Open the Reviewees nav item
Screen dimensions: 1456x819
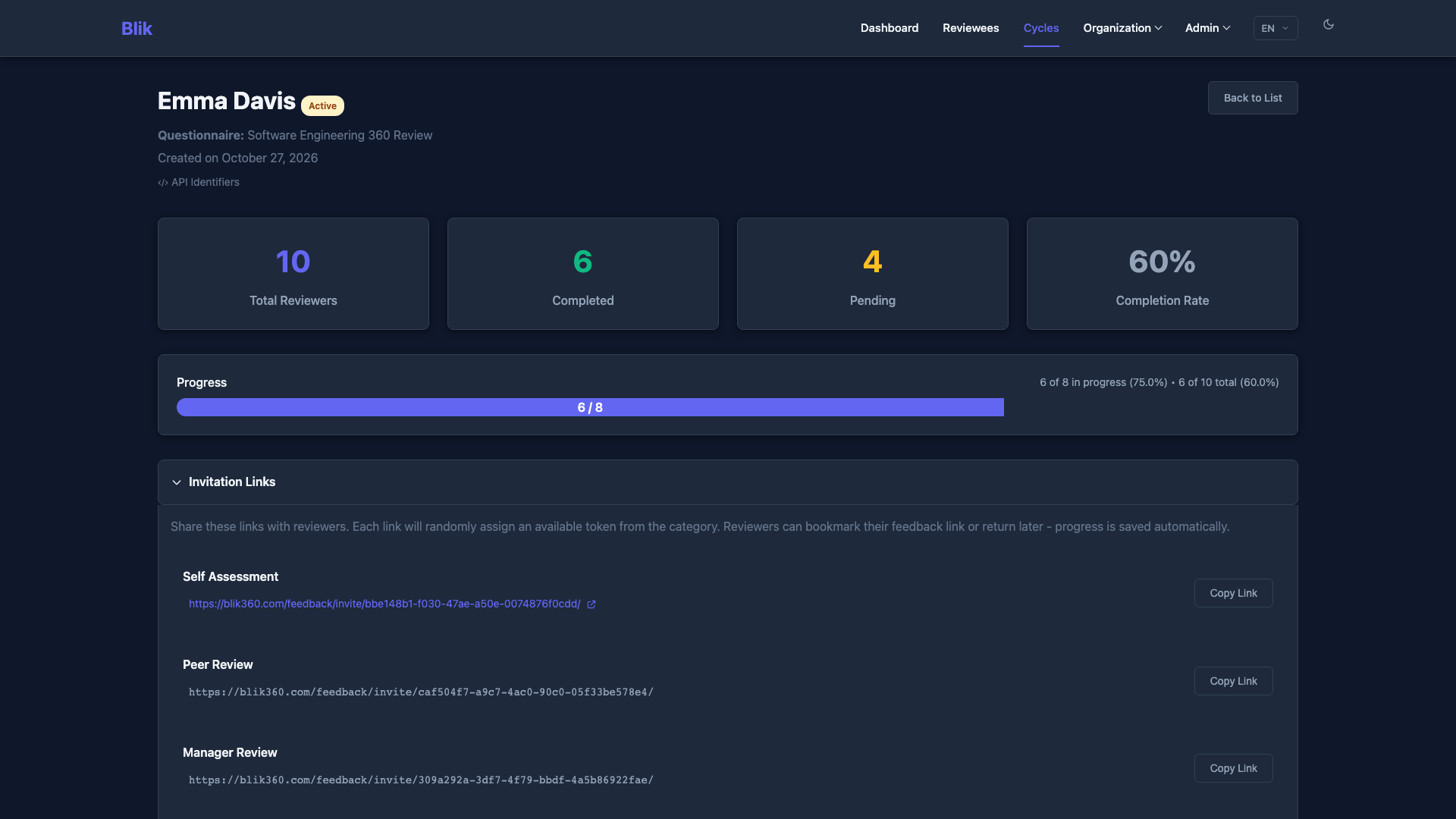click(971, 28)
